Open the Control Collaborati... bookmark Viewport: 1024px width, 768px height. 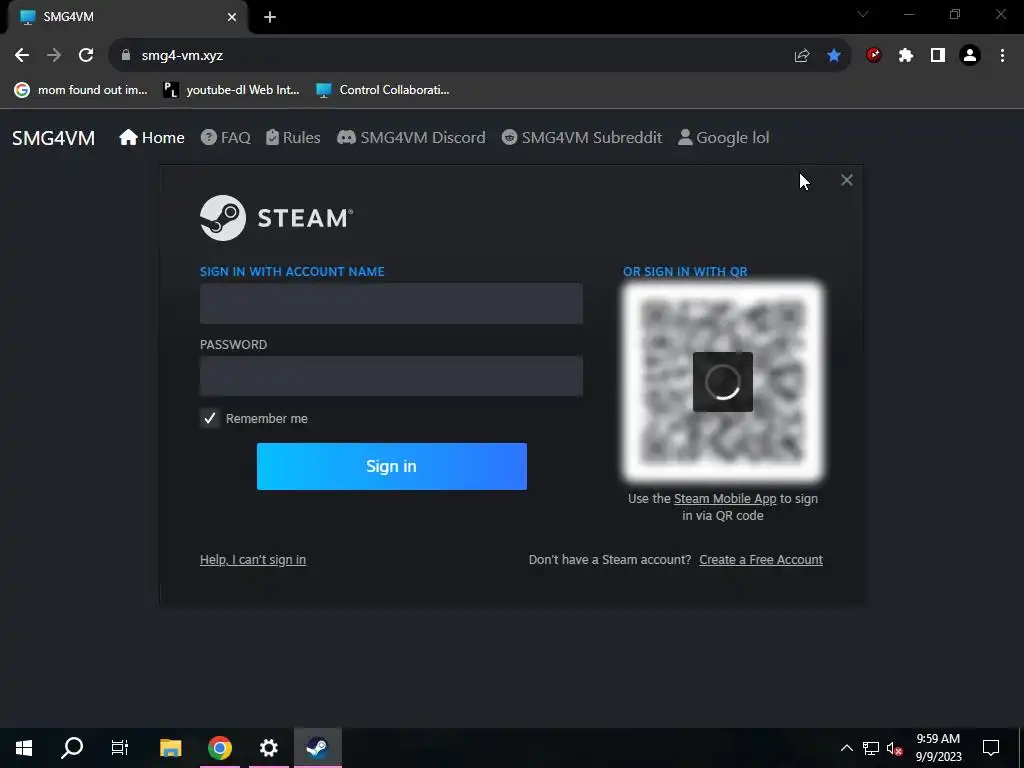pyautogui.click(x=383, y=90)
